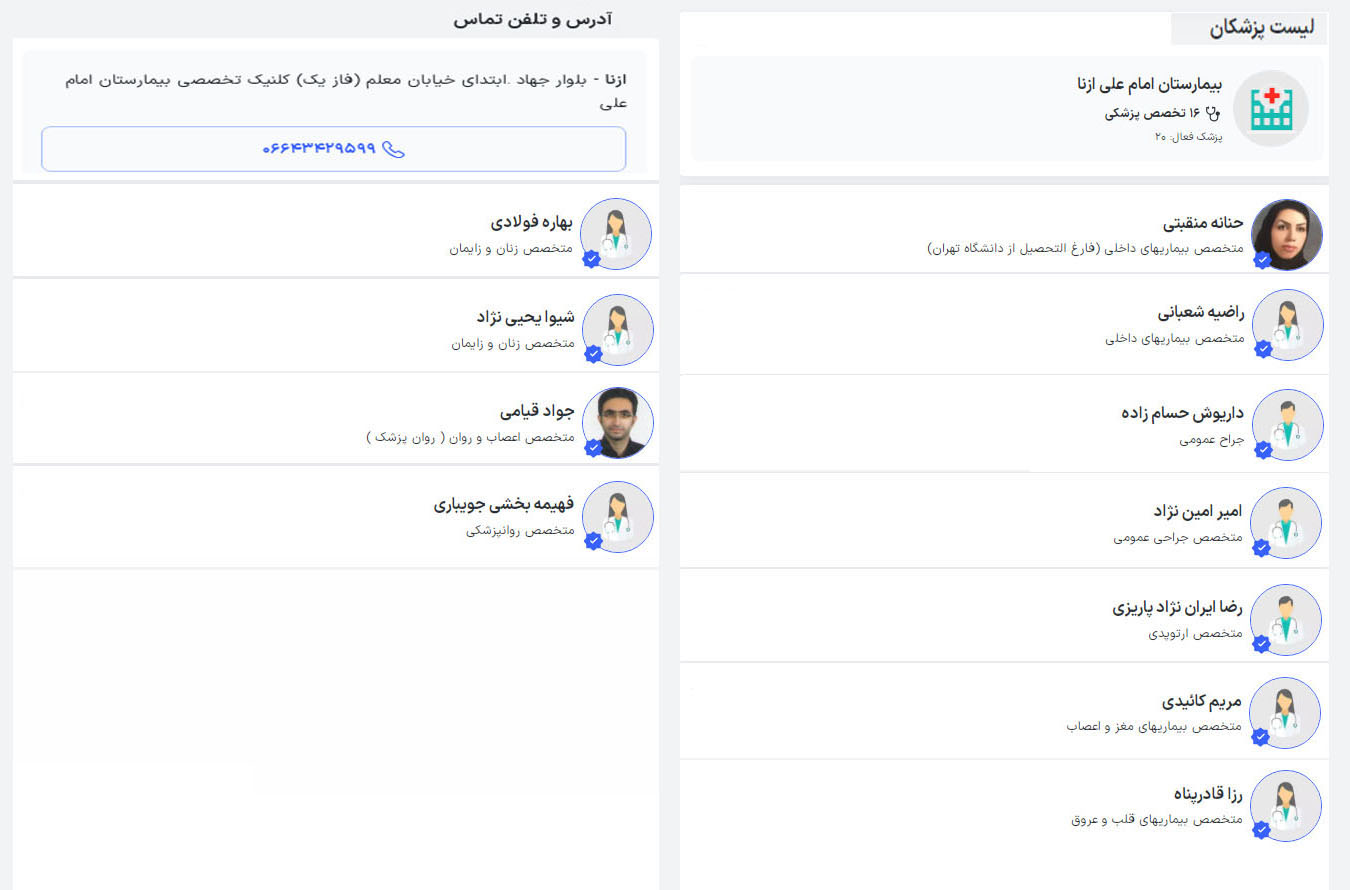Click جواد قیامی profile photo
Image resolution: width=1350 pixels, height=890 pixels.
[617, 423]
